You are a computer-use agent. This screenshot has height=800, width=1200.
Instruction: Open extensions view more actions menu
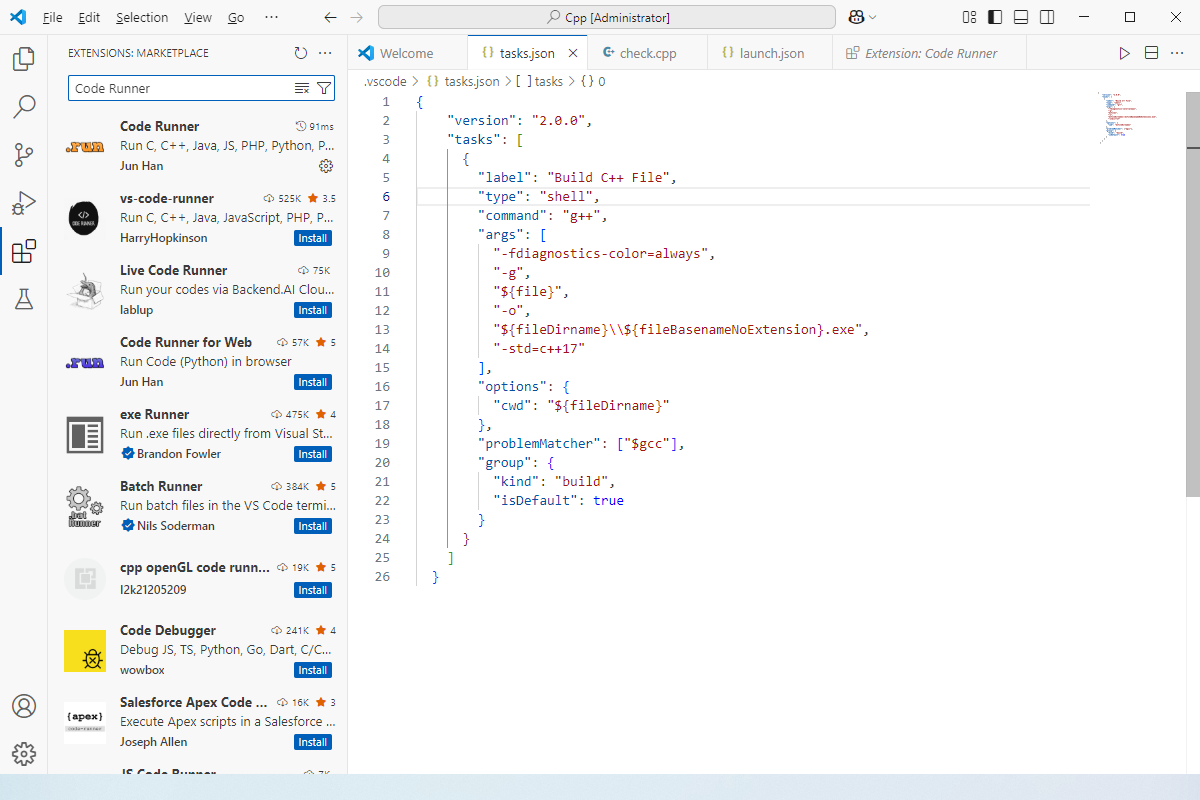pyautogui.click(x=325, y=53)
